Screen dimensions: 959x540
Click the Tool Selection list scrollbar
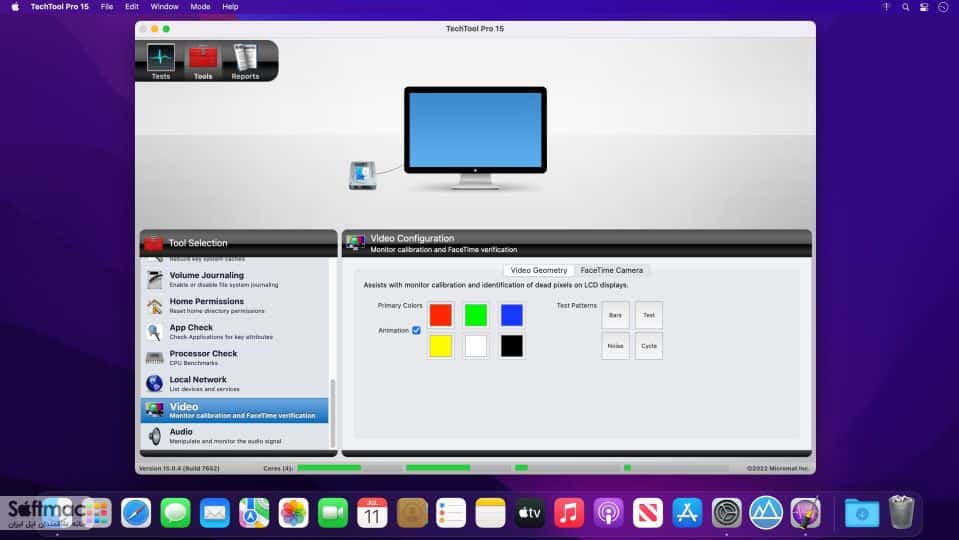(333, 413)
